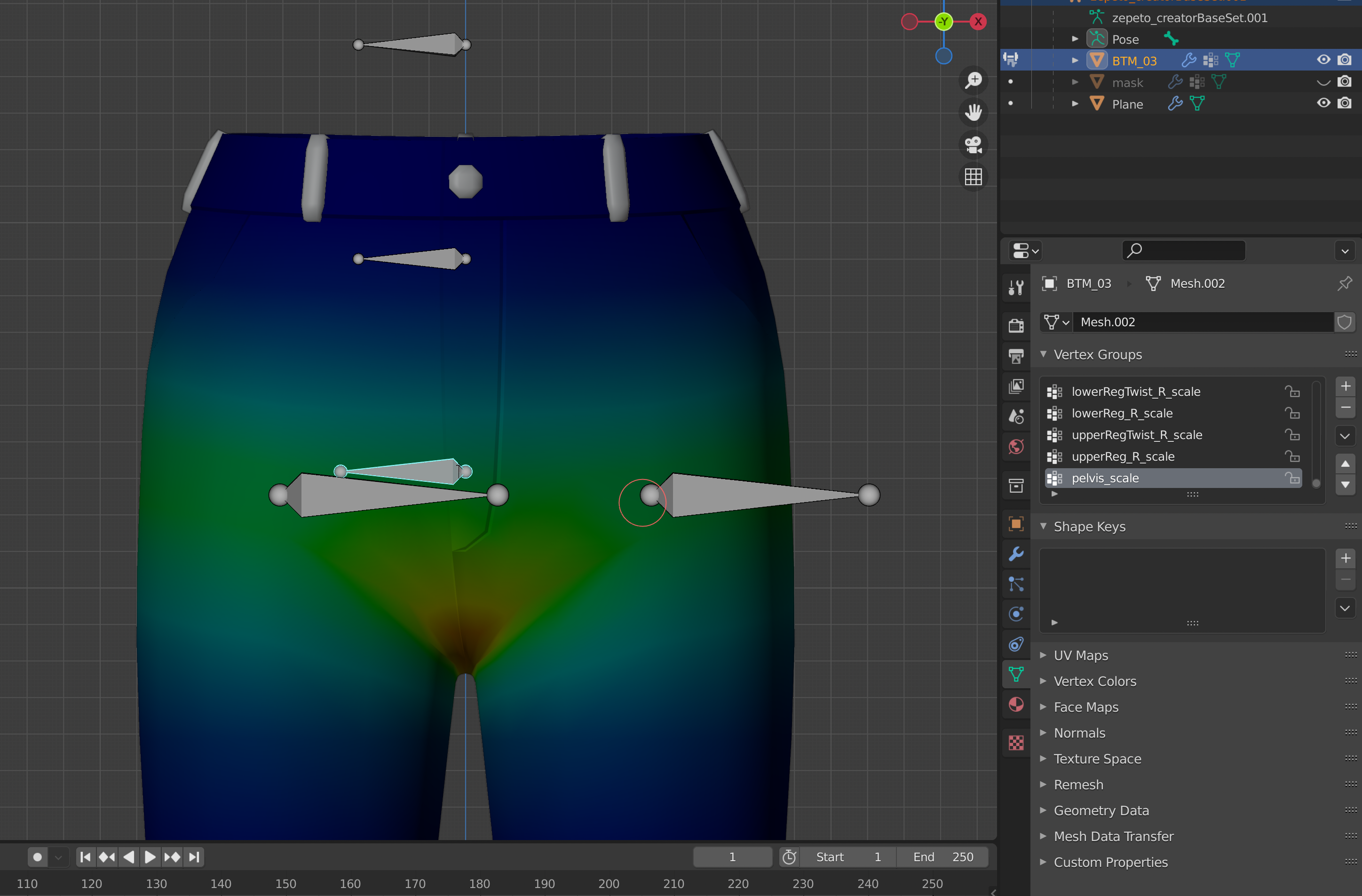Screen dimensions: 1362x896
Task: Click the green -Y axis gizmo
Action: pyautogui.click(x=944, y=22)
